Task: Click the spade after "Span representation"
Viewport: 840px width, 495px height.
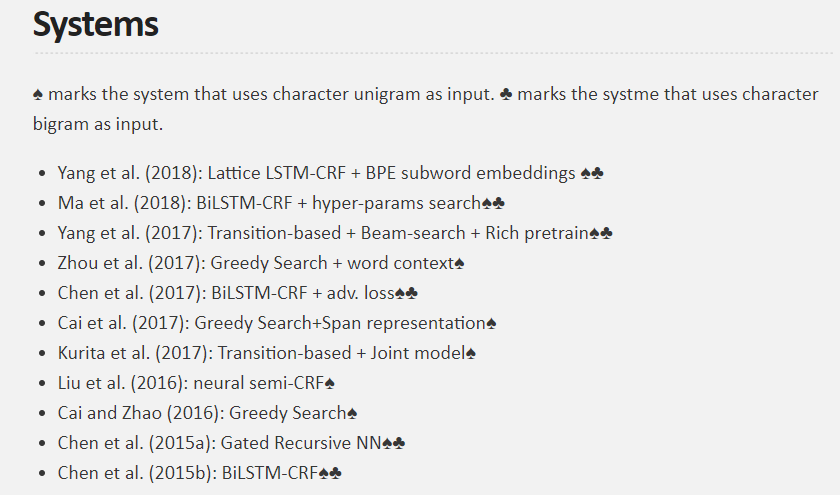Action: point(491,323)
